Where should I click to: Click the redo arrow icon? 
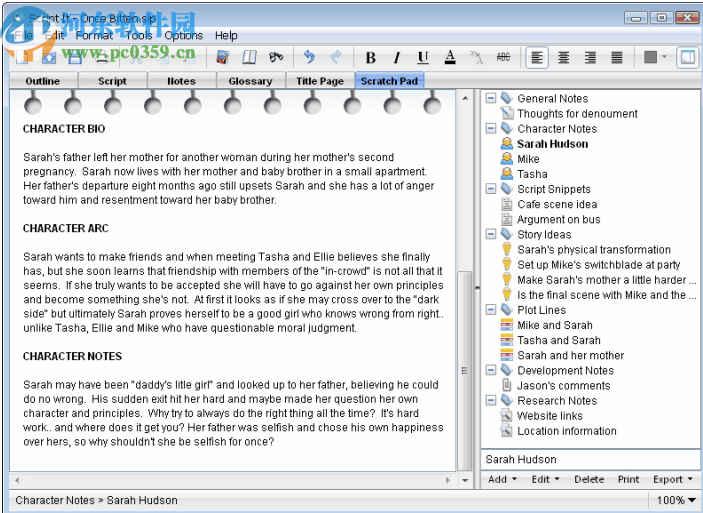(x=336, y=57)
